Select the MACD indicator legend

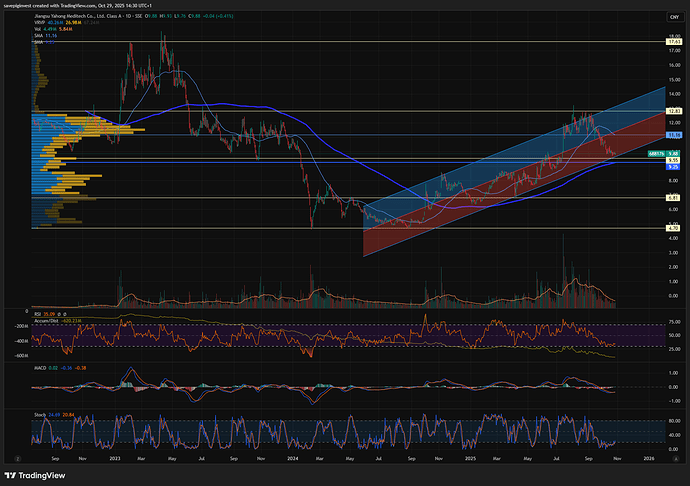38,368
